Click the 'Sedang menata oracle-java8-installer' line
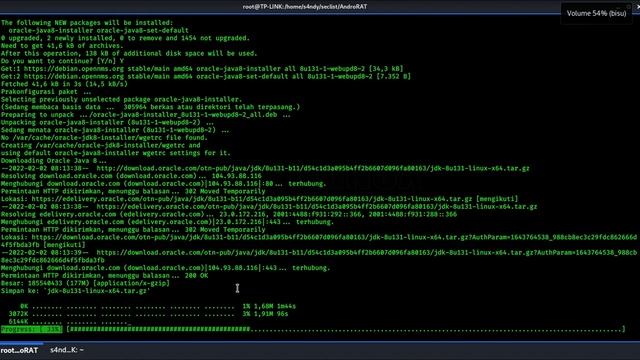Image resolution: width=640 pixels, height=360 pixels. pos(115,130)
